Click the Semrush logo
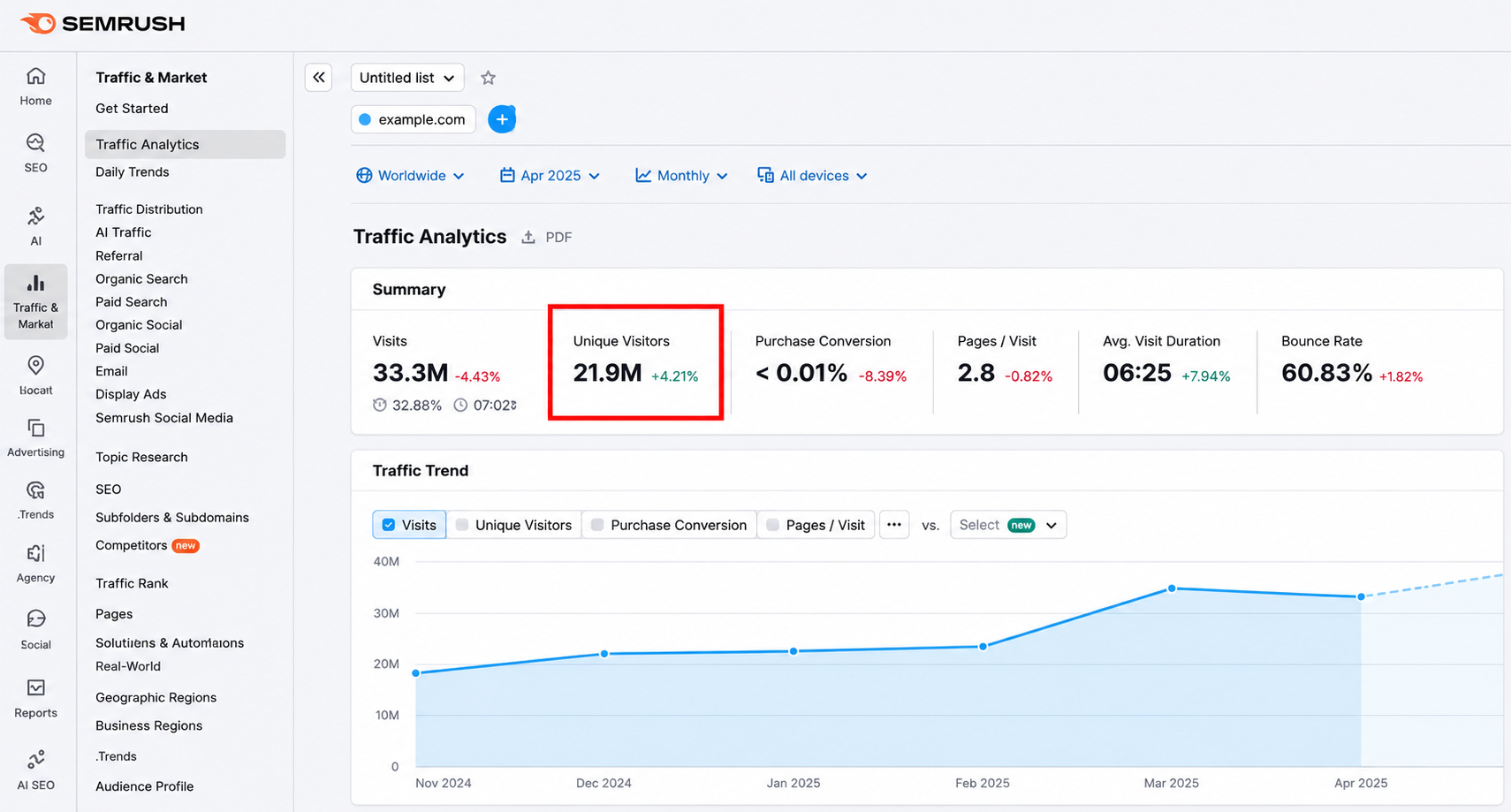Viewport: 1511px width, 812px height. pyautogui.click(x=103, y=24)
